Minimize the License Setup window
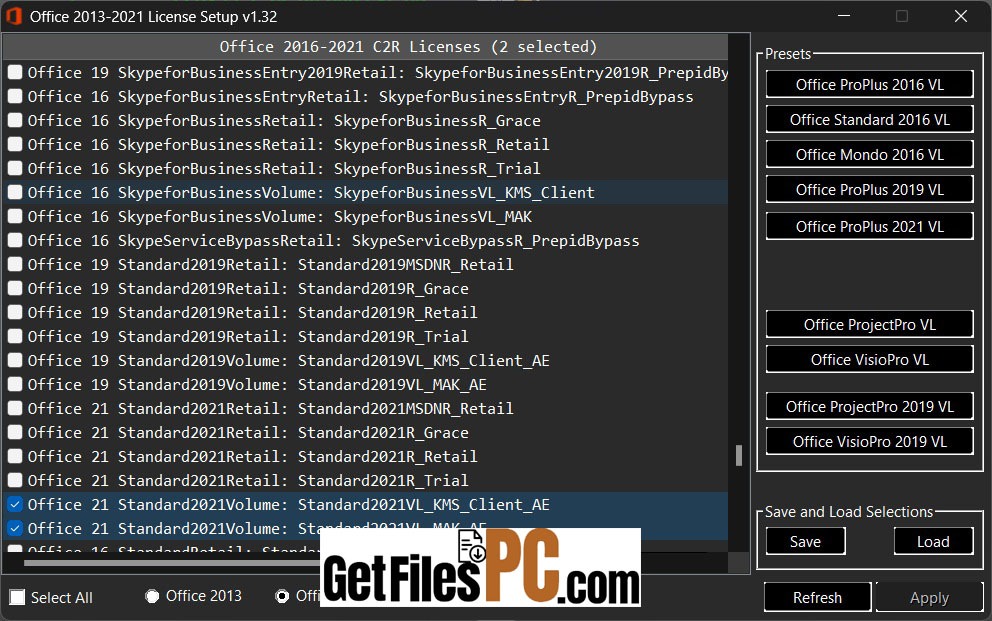This screenshot has height=621, width=992. click(843, 16)
